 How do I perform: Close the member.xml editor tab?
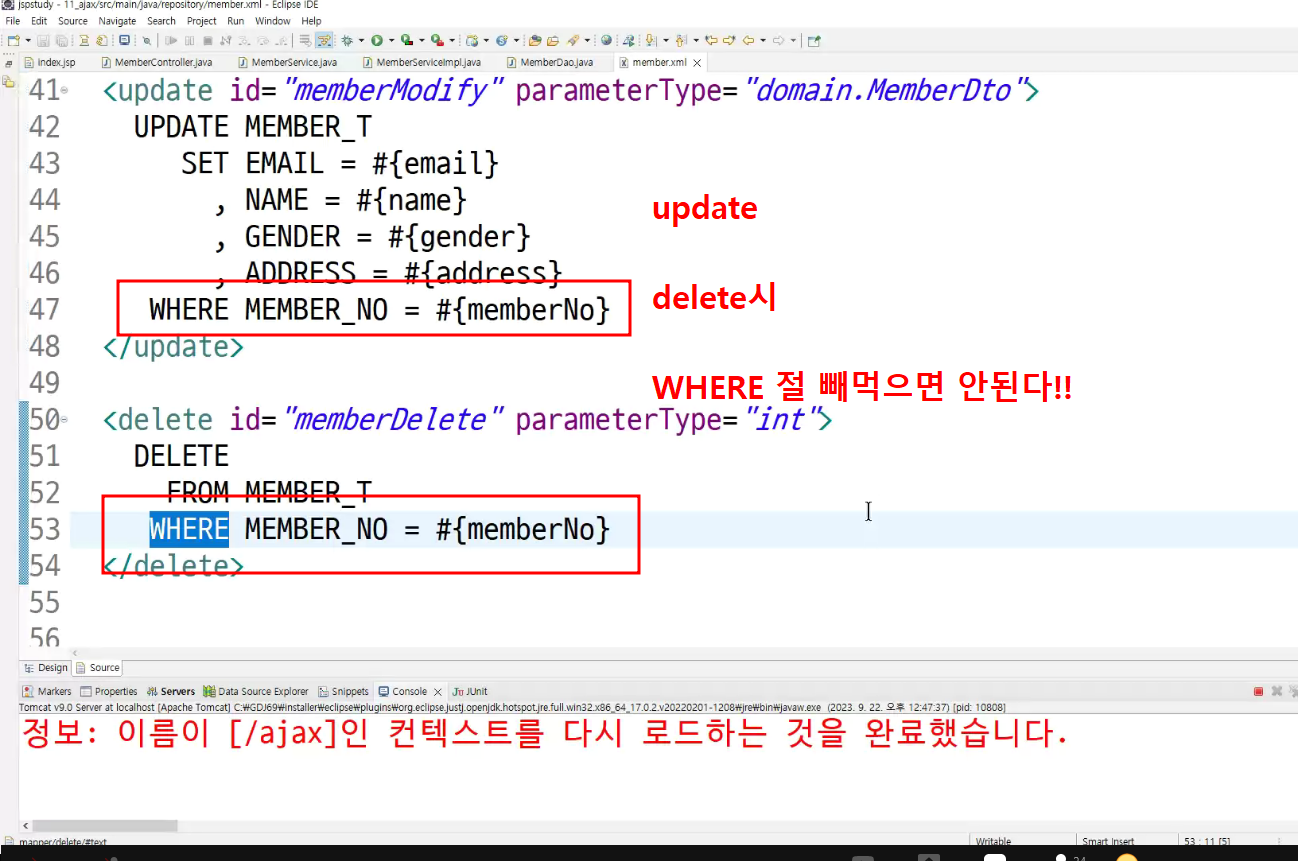point(697,63)
